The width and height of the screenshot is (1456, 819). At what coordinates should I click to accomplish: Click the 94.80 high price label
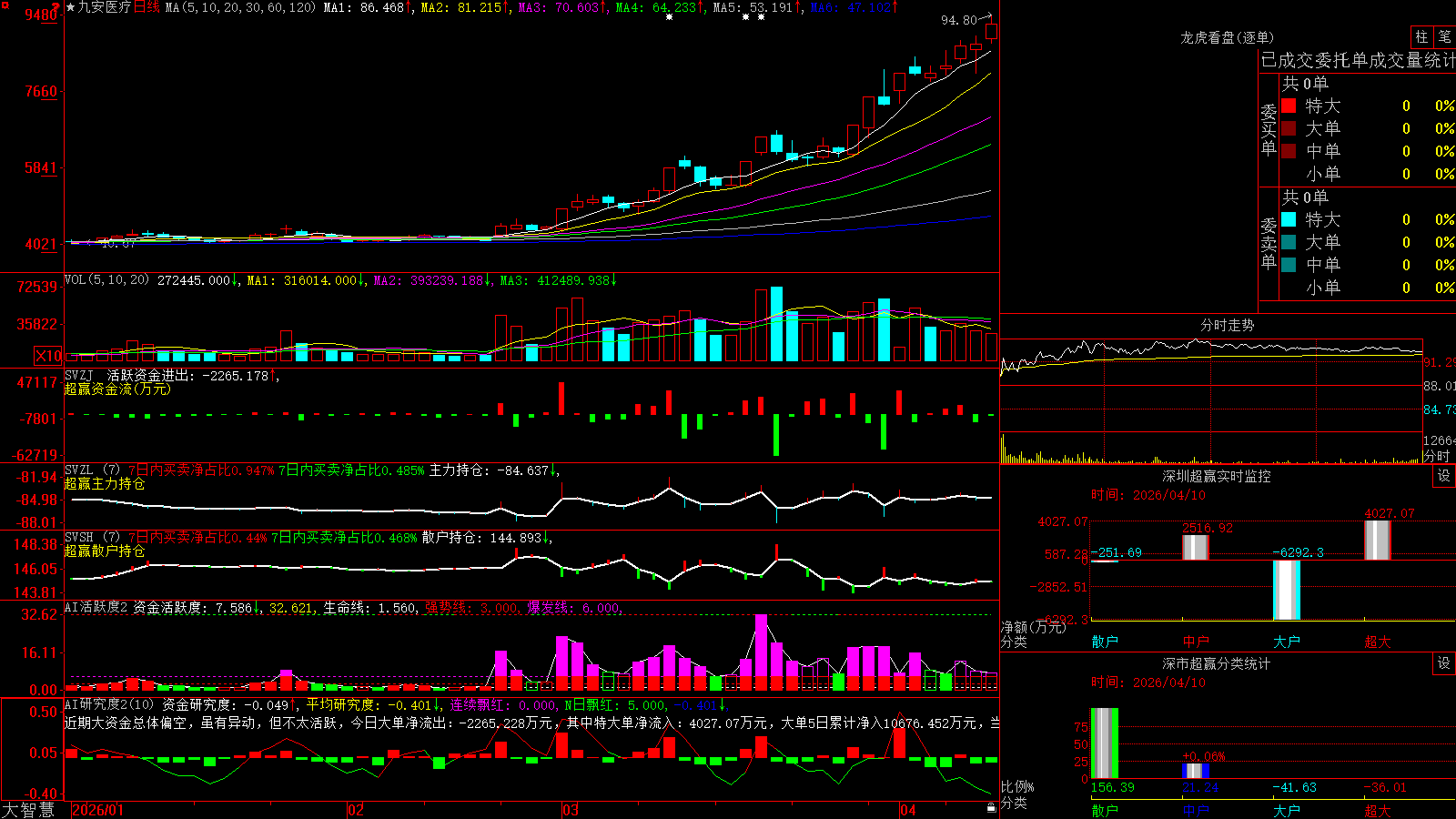[x=958, y=19]
